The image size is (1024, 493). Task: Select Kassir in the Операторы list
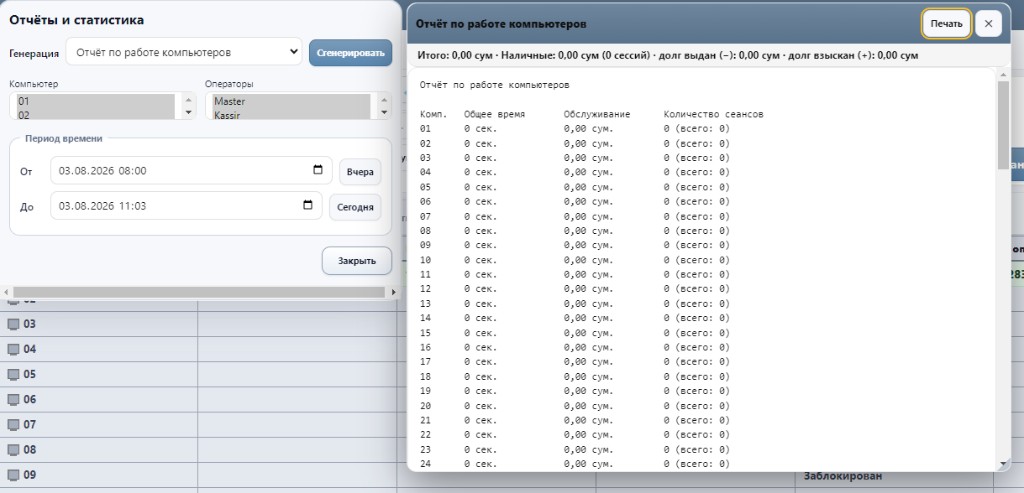(292, 114)
